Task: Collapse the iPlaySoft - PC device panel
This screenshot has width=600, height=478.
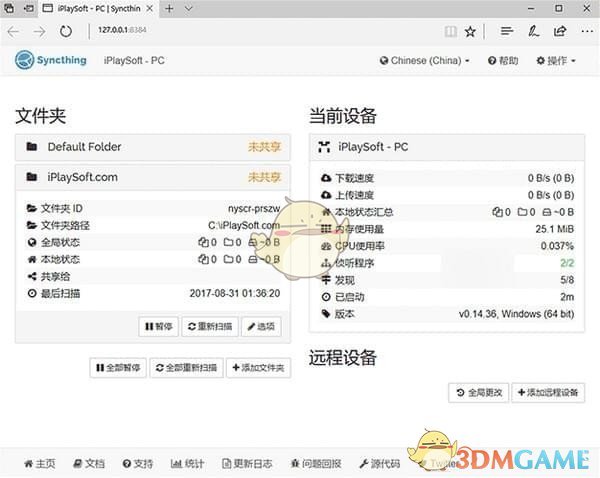Action: pyautogui.click(x=447, y=147)
